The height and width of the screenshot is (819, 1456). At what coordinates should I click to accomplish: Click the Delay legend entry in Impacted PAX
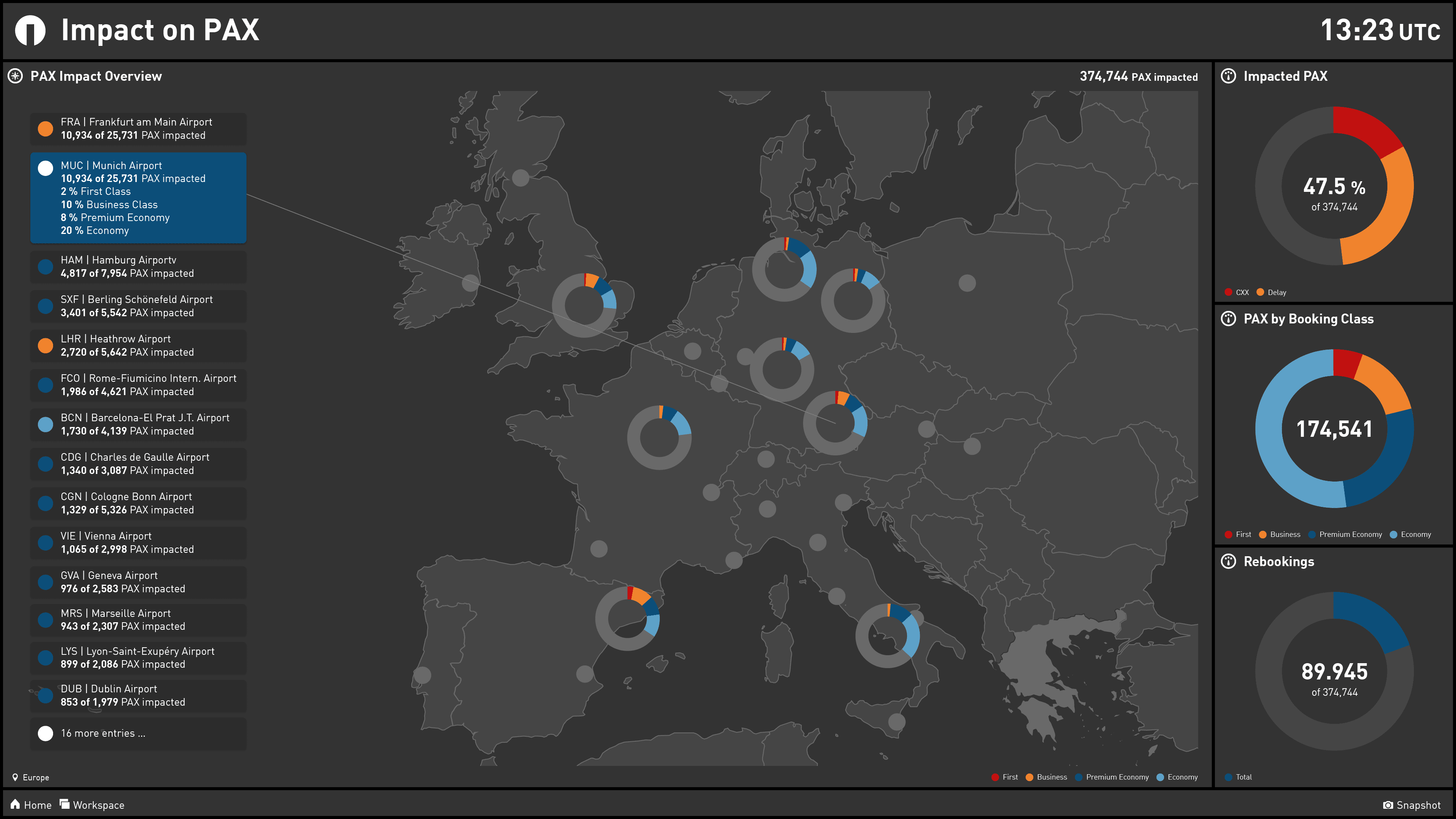[1271, 292]
